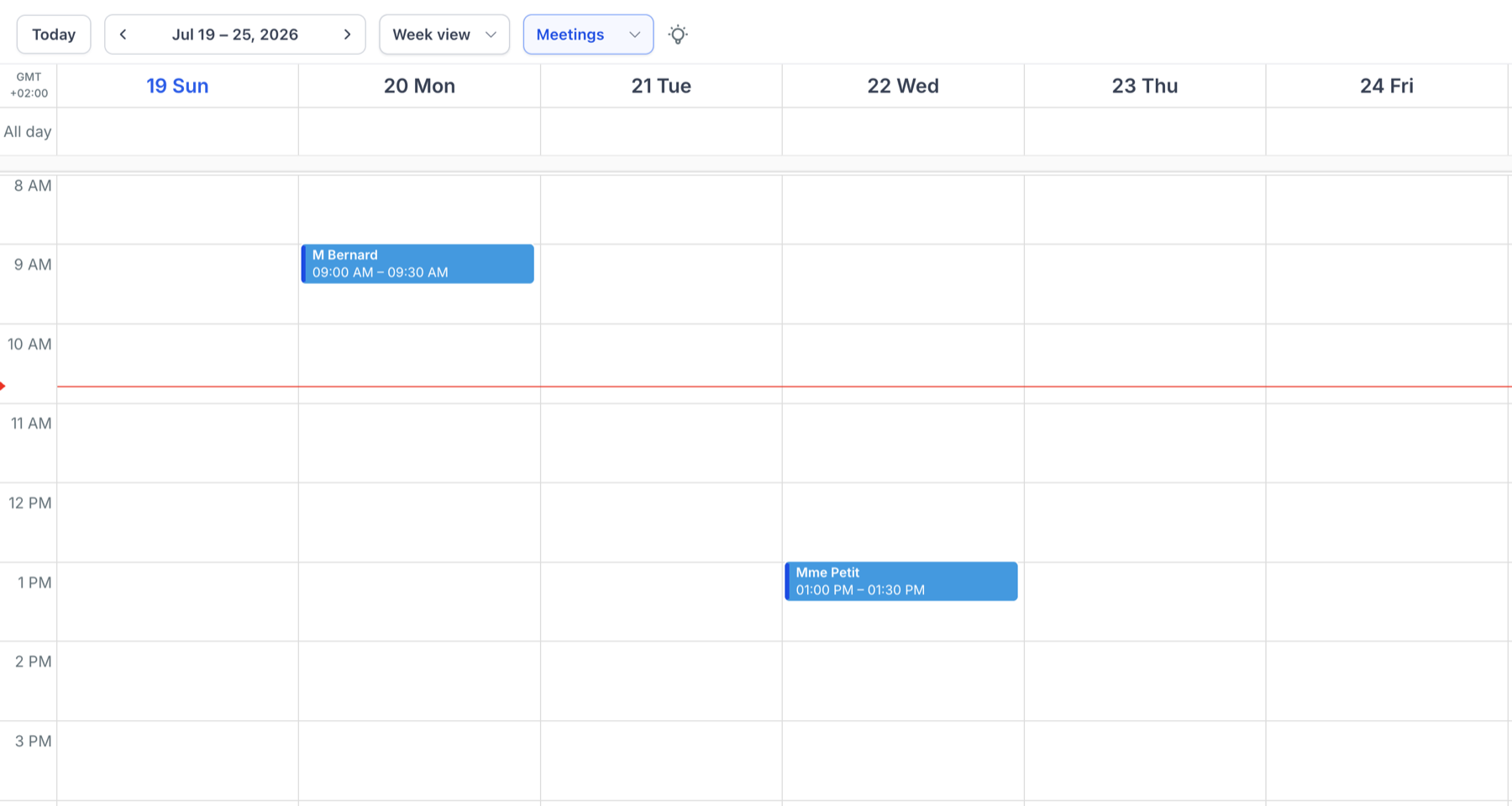
Task: Open the Meetings calendar dropdown
Action: [x=588, y=34]
